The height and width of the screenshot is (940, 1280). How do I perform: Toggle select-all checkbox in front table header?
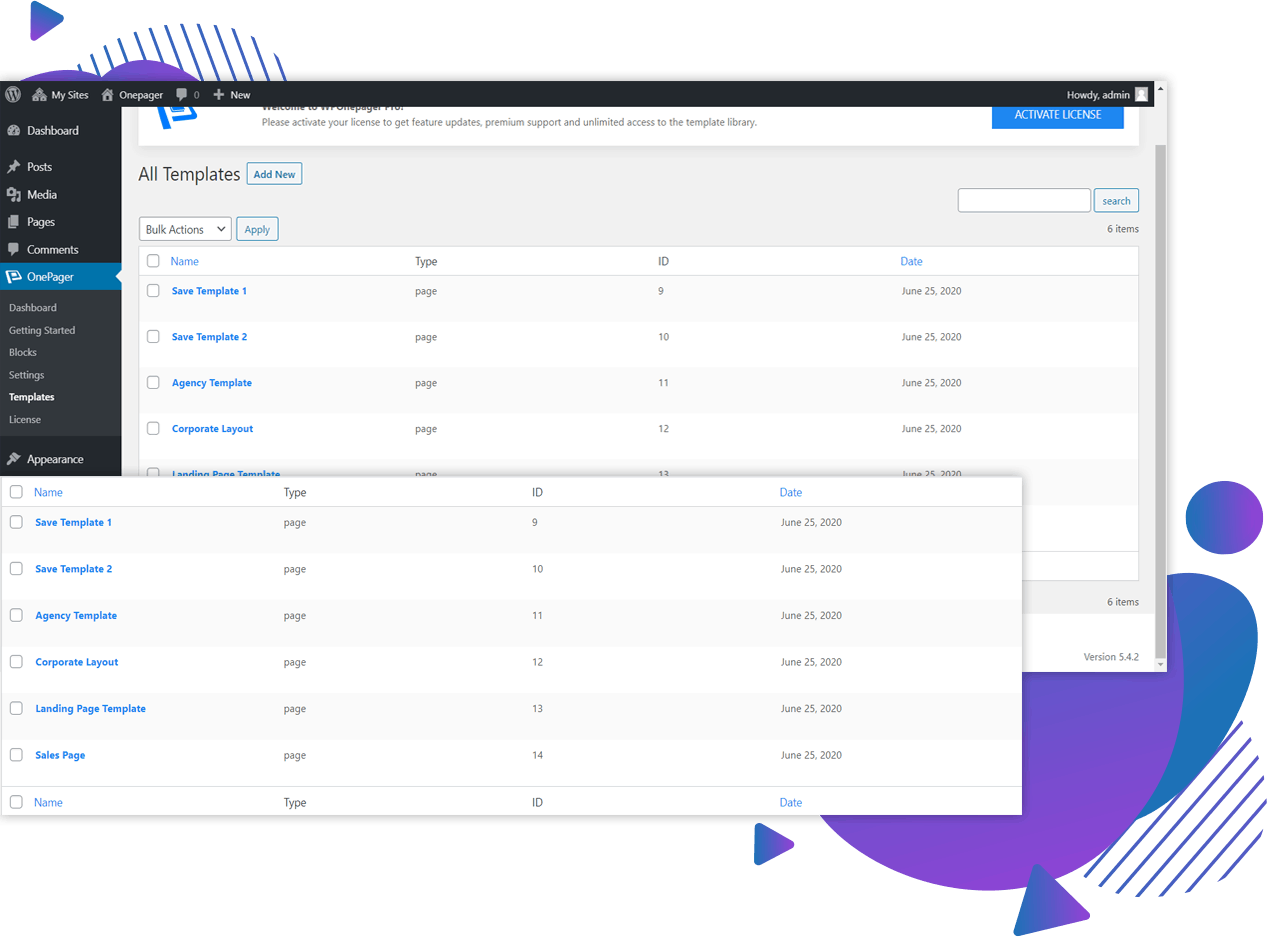[16, 492]
